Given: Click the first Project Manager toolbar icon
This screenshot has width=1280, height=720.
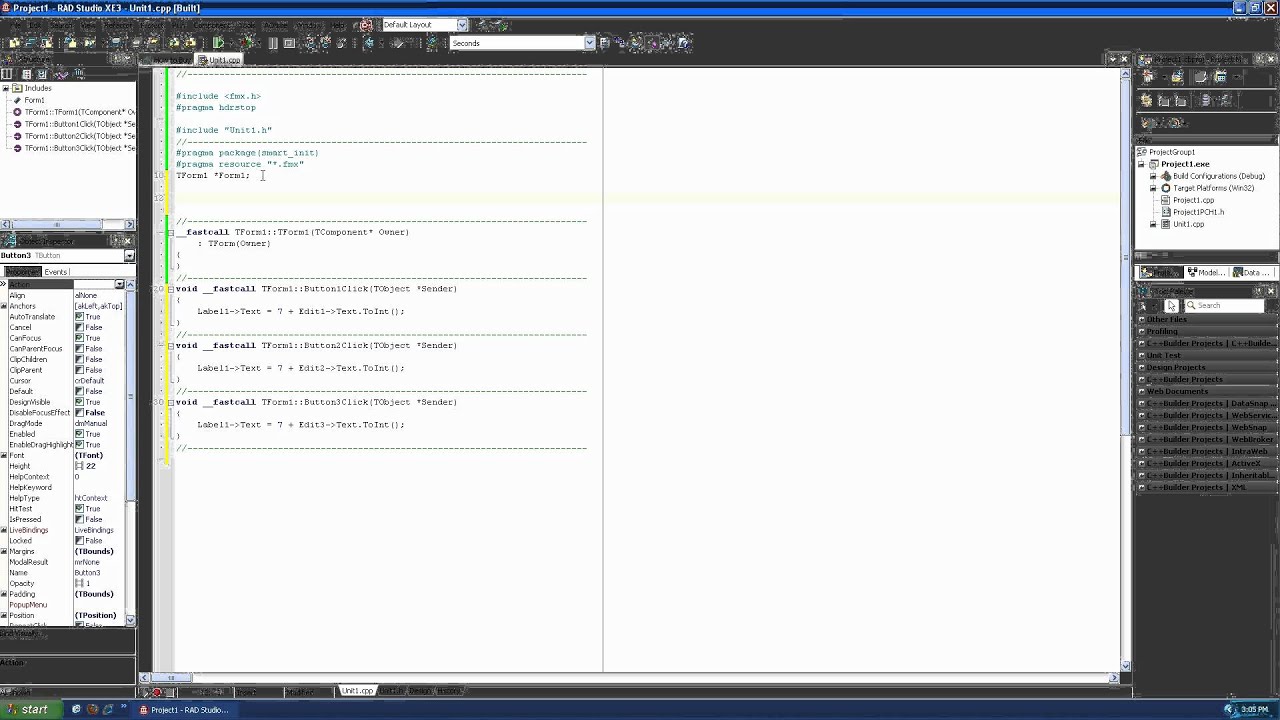Looking at the screenshot, I should (x=1149, y=77).
